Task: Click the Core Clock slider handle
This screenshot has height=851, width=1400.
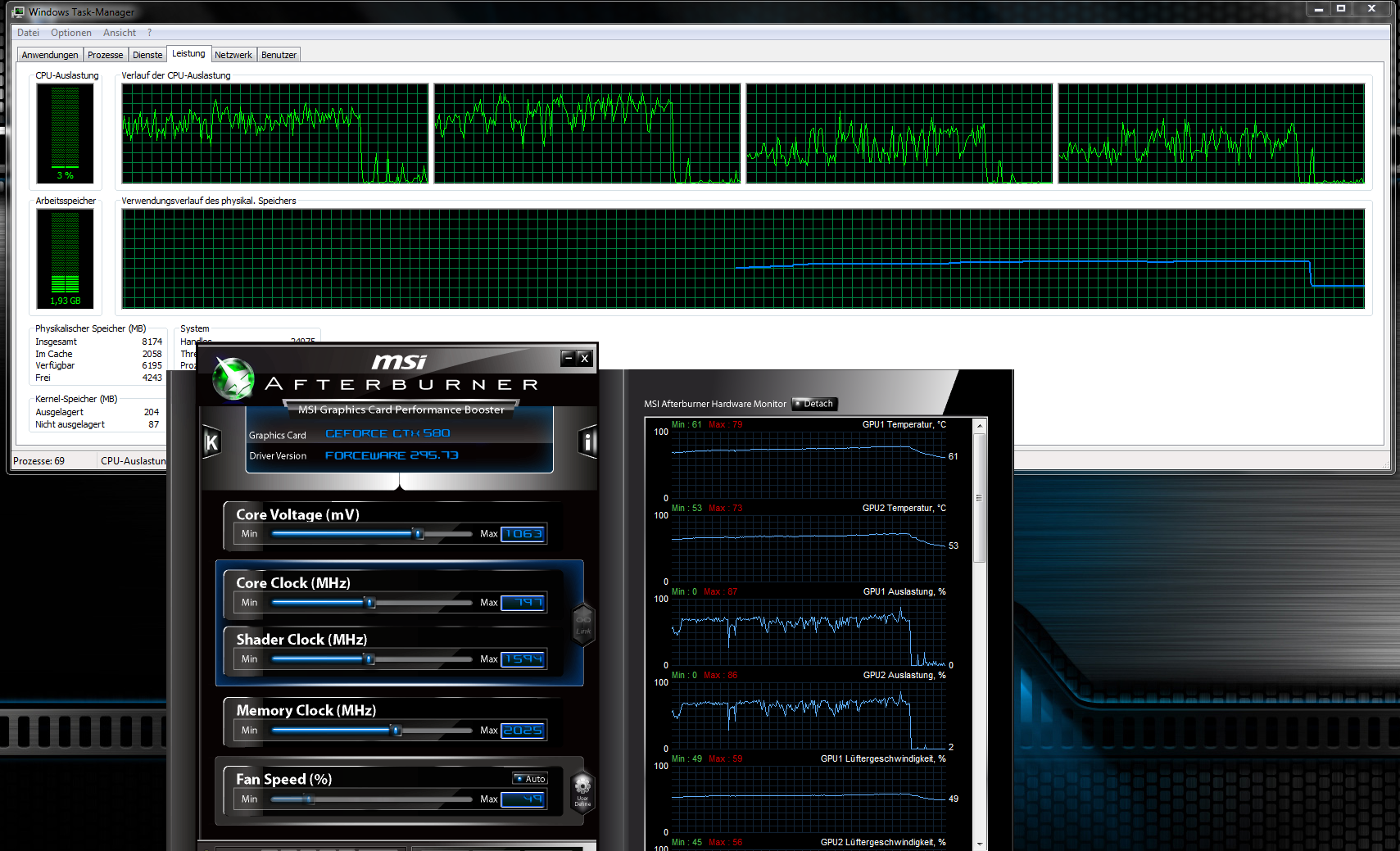Action: pyautogui.click(x=370, y=603)
